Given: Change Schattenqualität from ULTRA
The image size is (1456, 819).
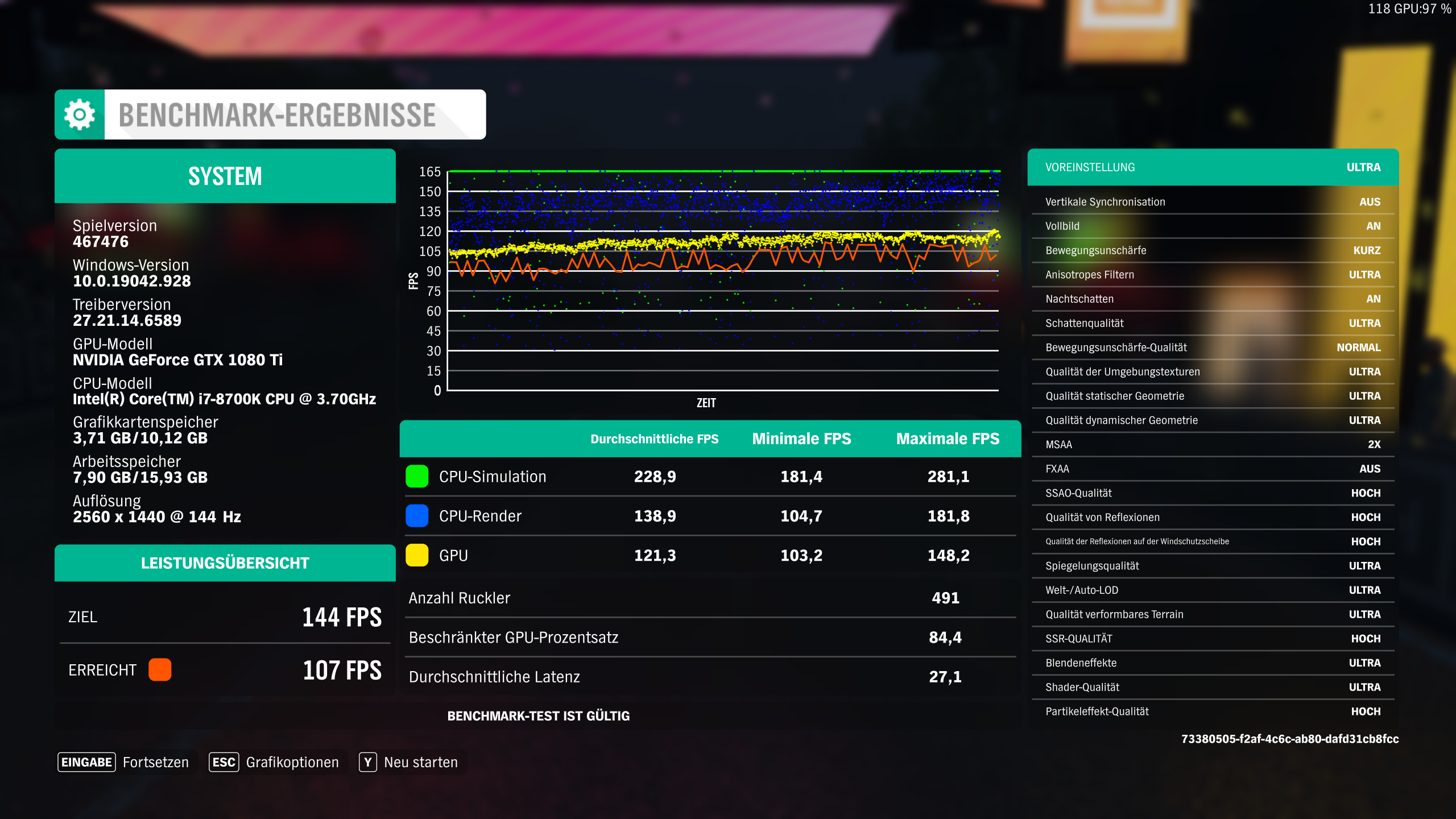Looking at the screenshot, I should (1213, 322).
